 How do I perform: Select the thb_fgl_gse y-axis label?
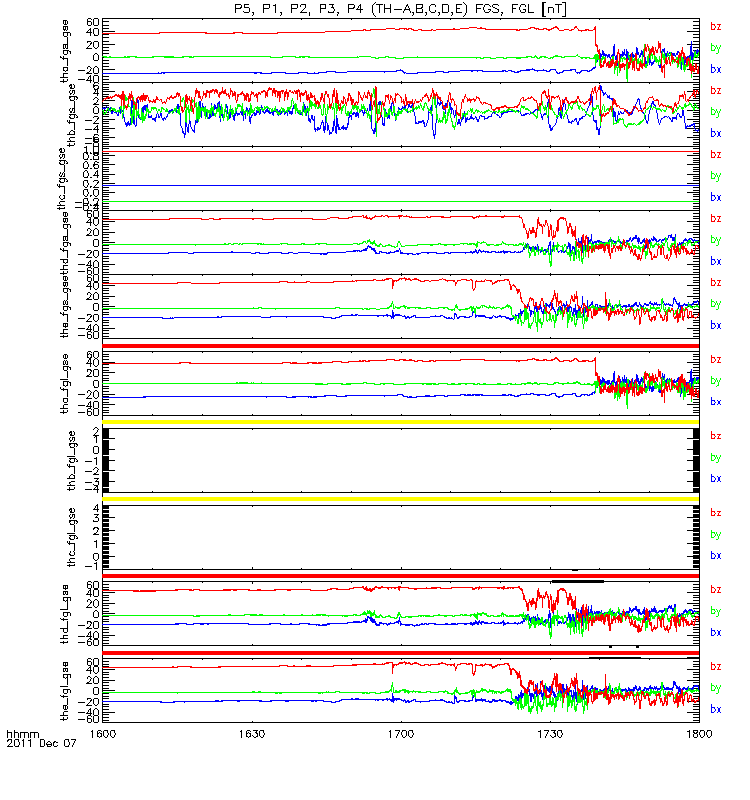[x=72, y=461]
